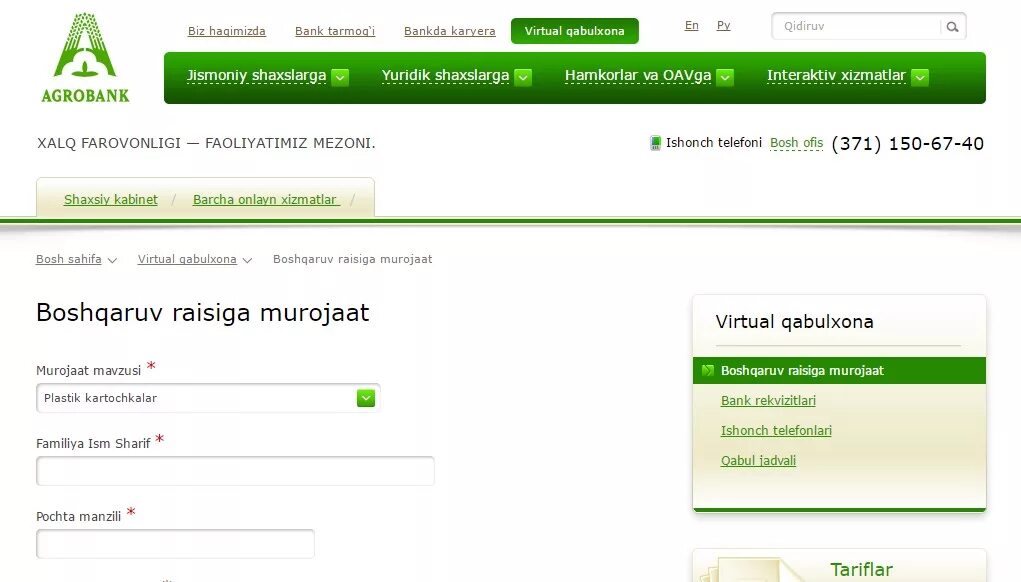The image size is (1021, 582).
Task: Click the Virtual qabulxona green button
Action: (574, 31)
